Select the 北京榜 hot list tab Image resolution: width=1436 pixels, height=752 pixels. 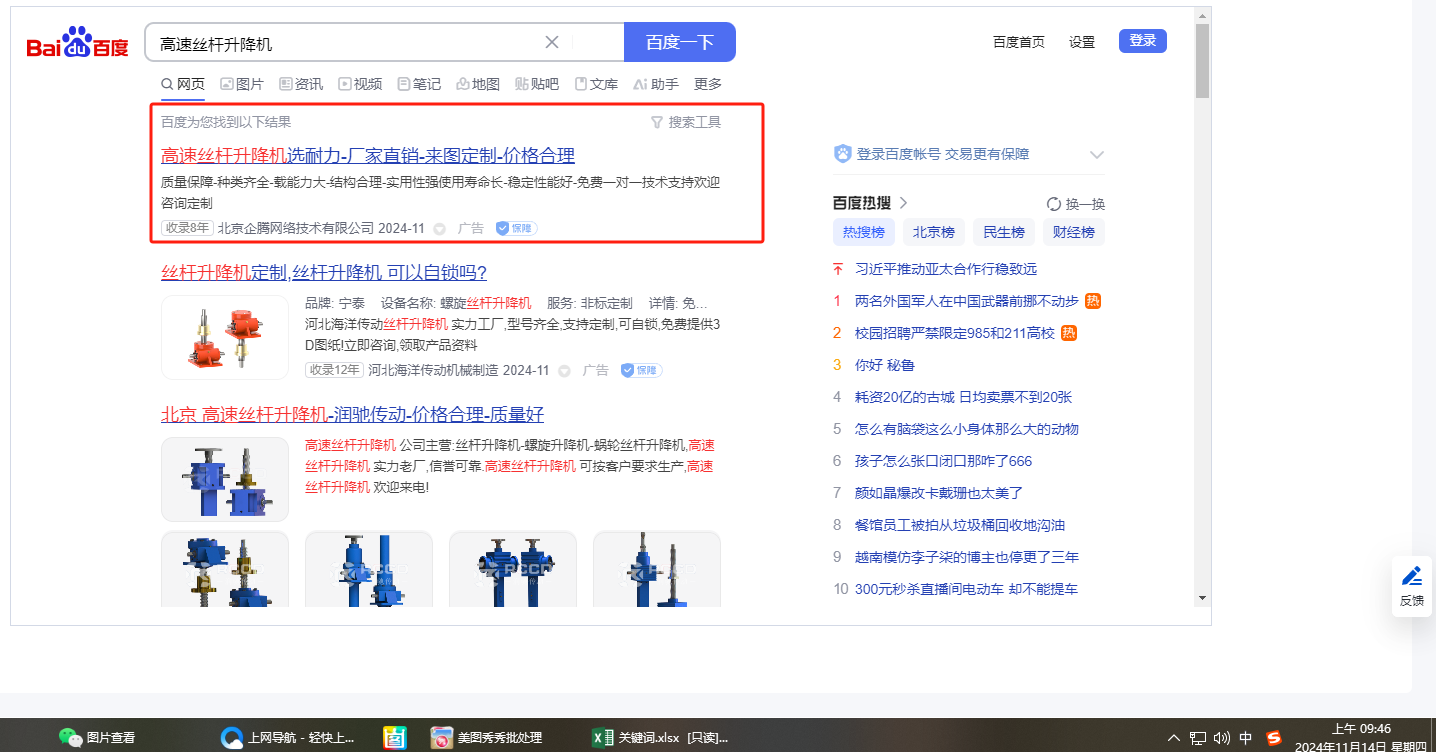[x=933, y=232]
